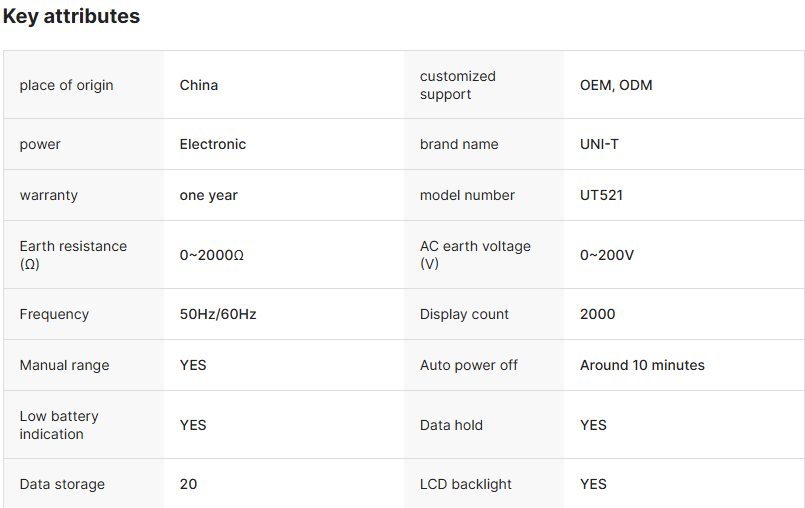Image resolution: width=805 pixels, height=508 pixels.
Task: Click the China value cell
Action: (x=199, y=85)
